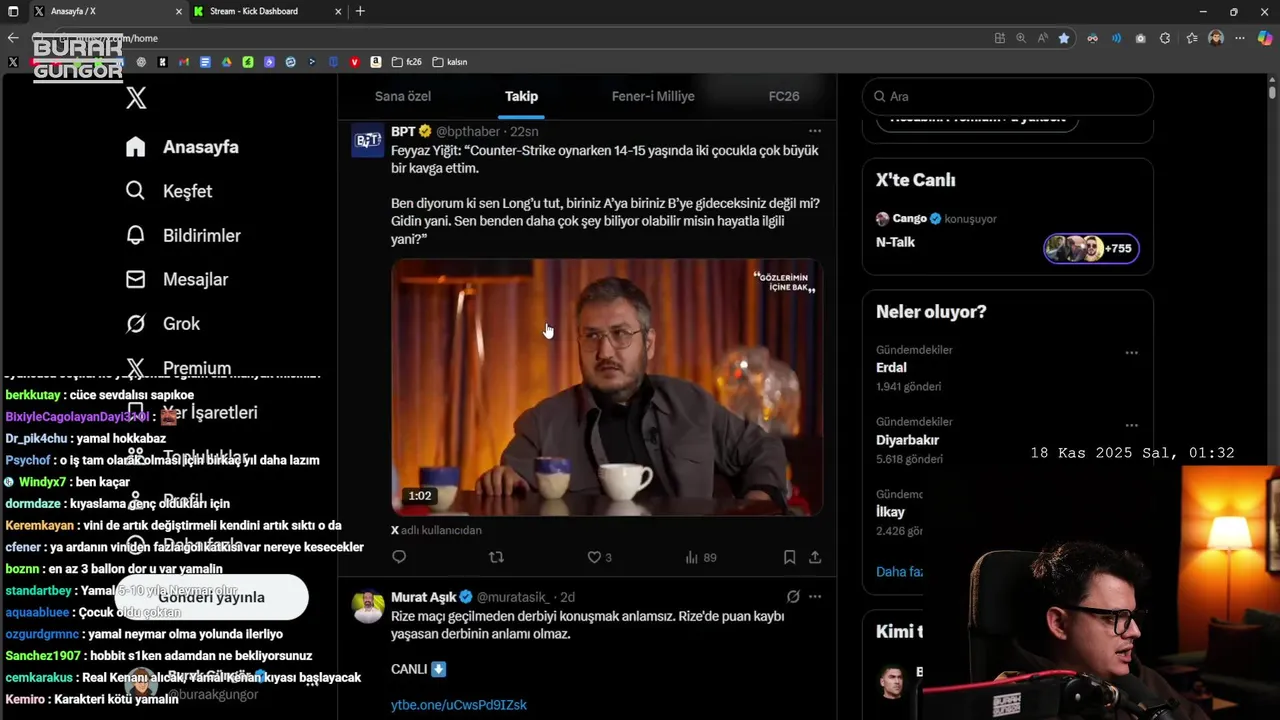Select the Takip timeline tab
1280x720 pixels.
[x=521, y=96]
